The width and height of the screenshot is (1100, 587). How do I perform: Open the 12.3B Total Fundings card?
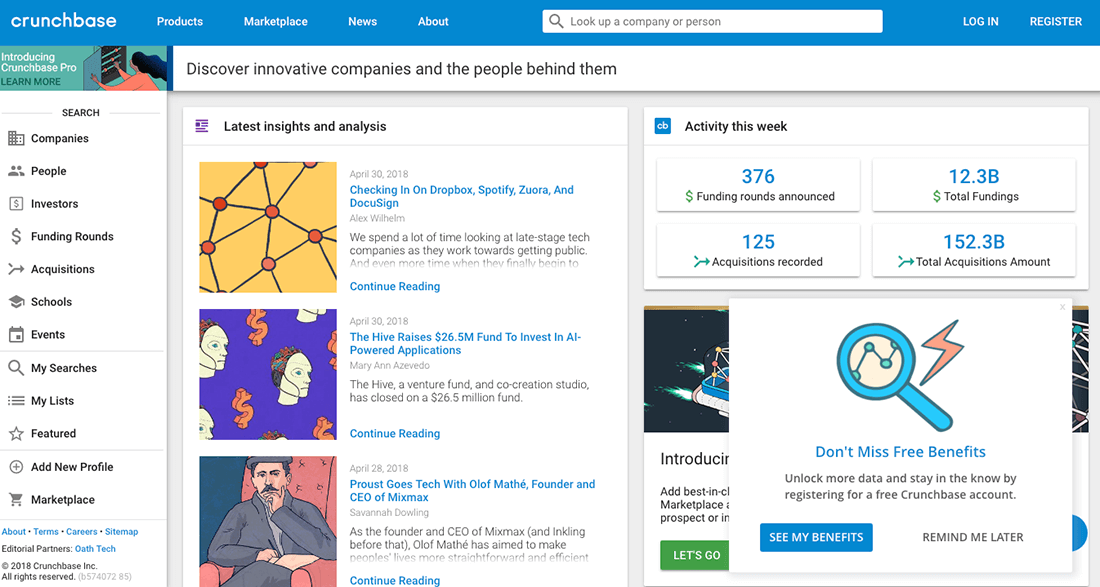pyautogui.click(x=974, y=184)
